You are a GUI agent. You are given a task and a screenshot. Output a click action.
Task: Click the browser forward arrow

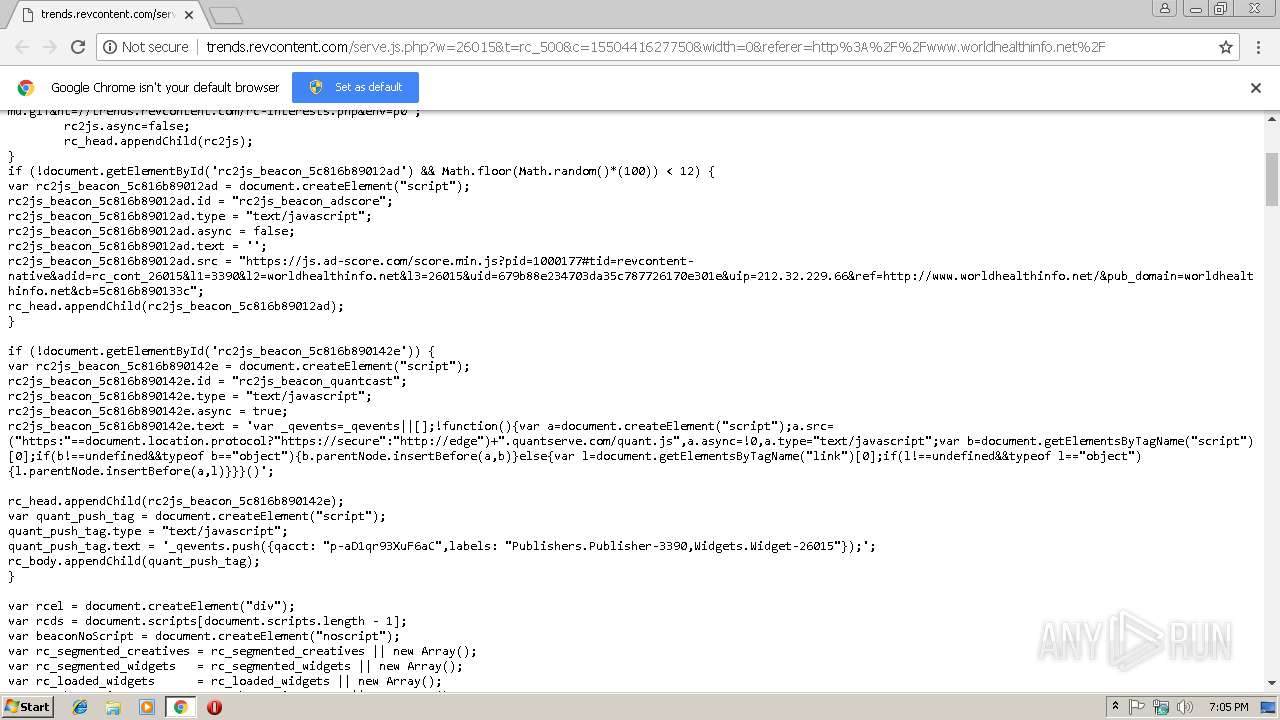click(49, 47)
